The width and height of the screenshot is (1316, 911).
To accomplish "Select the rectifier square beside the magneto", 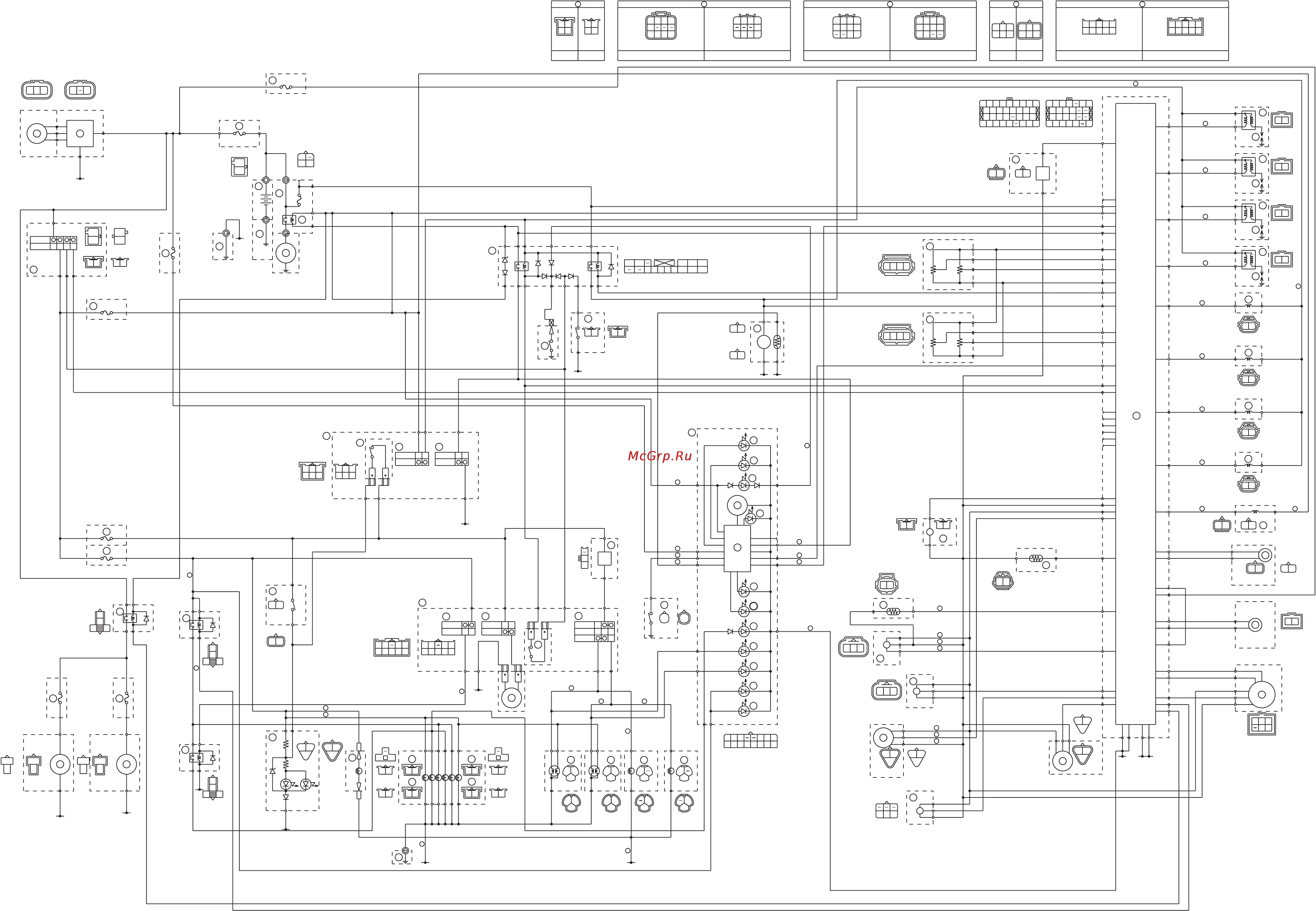I will [80, 134].
